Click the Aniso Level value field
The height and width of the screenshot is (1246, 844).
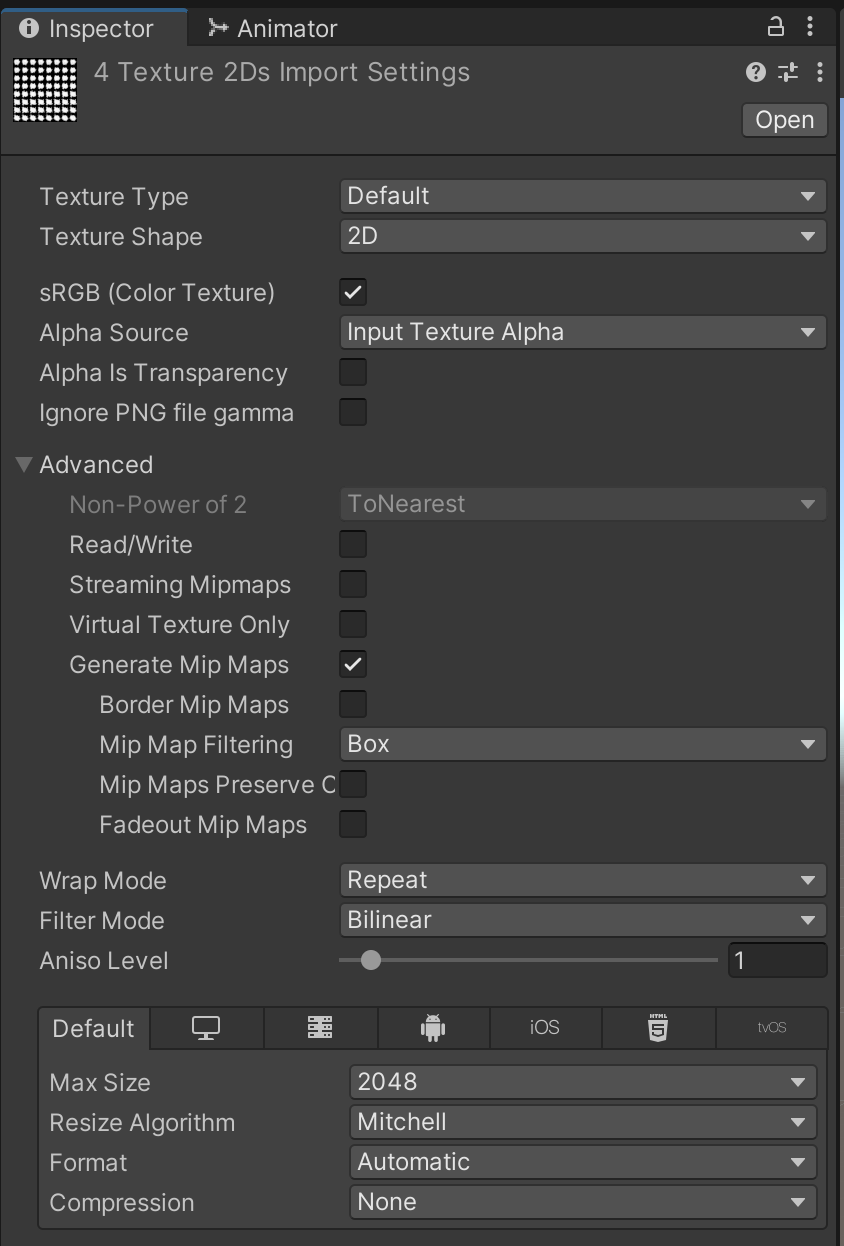click(x=777, y=961)
